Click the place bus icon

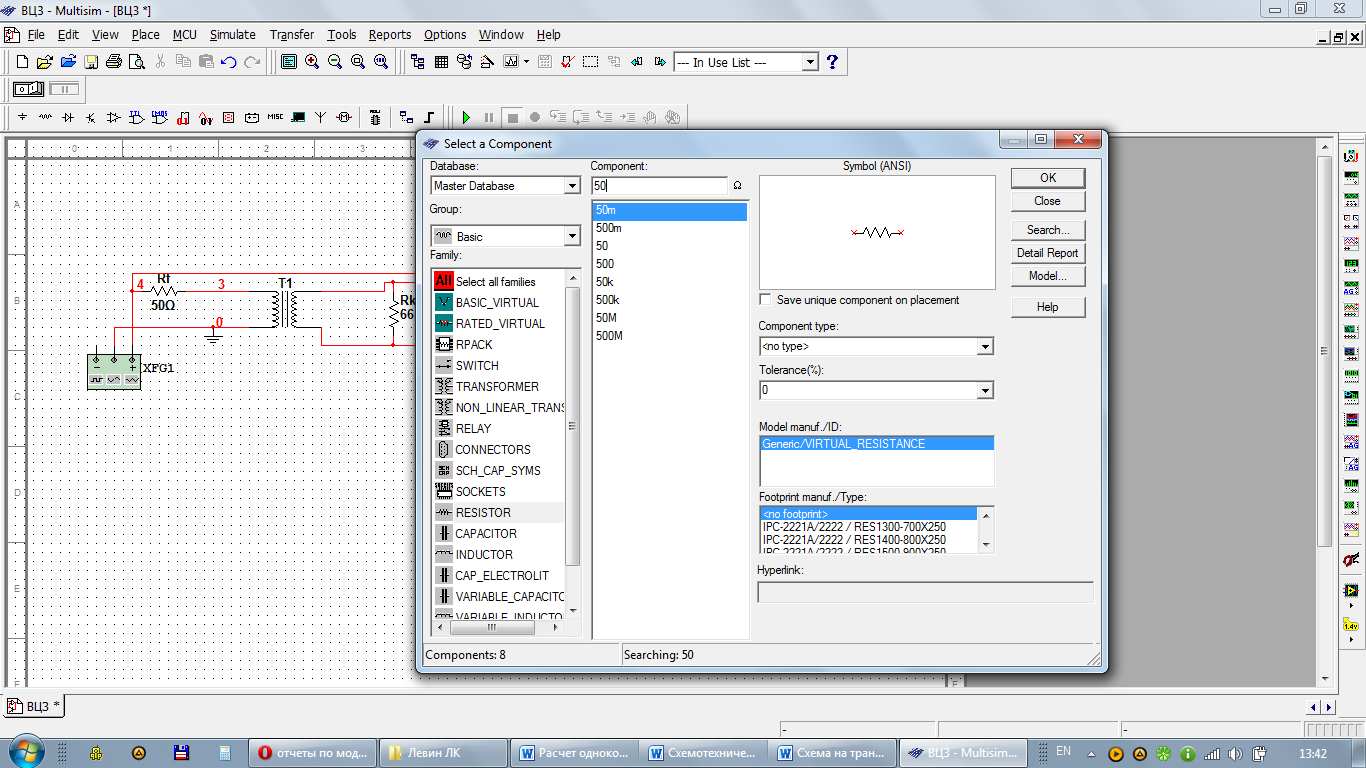coord(429,117)
